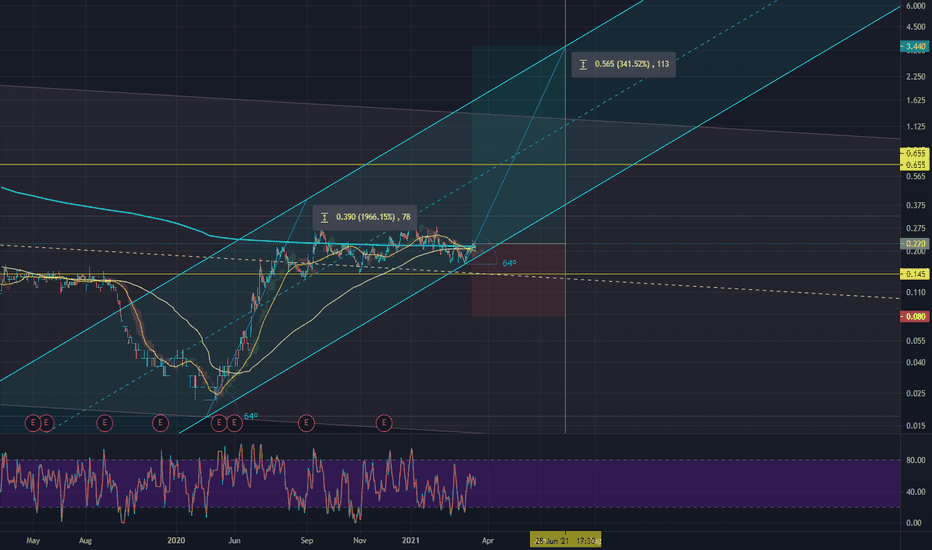
Task: Click the 64° angle label near the E markers
Action: pos(251,416)
